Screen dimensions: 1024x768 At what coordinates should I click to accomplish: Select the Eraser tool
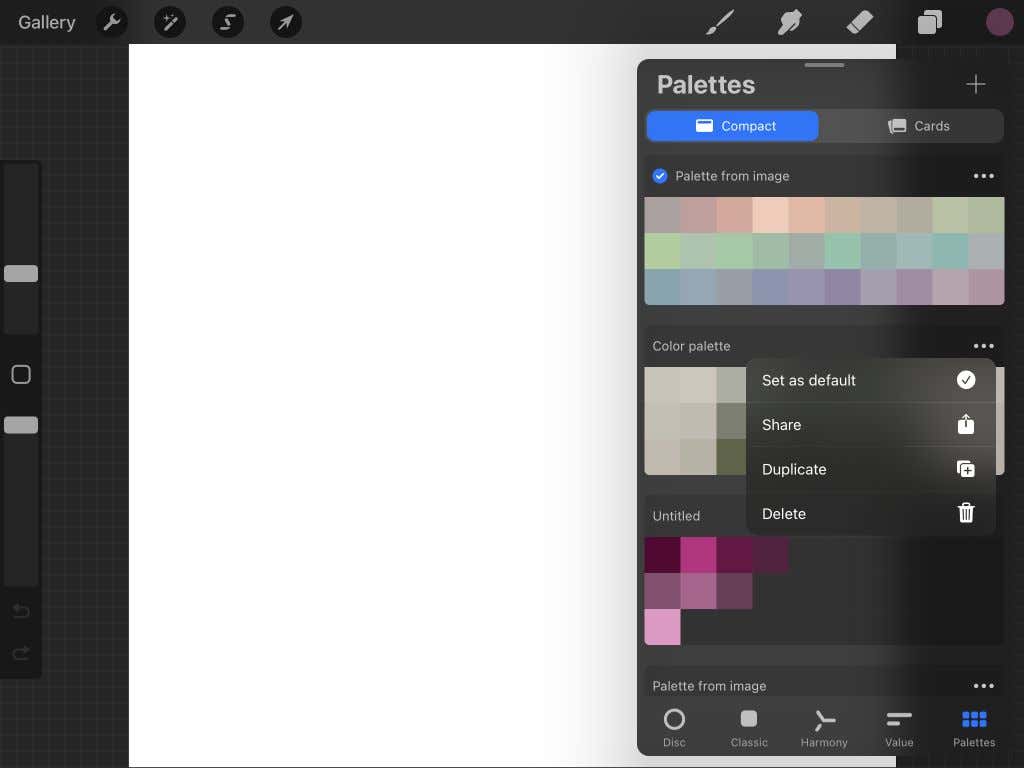pos(859,22)
